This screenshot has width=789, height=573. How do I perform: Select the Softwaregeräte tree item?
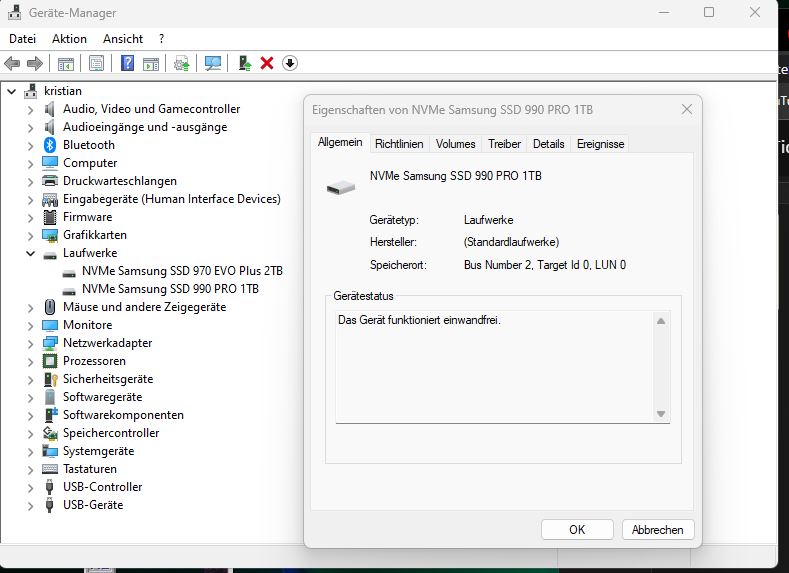tap(103, 397)
